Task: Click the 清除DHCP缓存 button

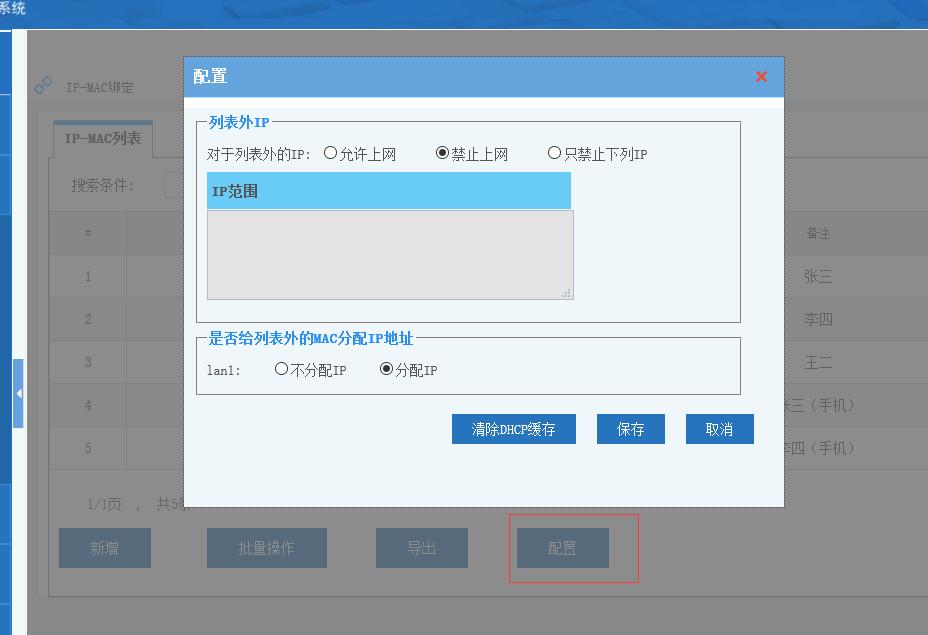Action: coord(514,428)
